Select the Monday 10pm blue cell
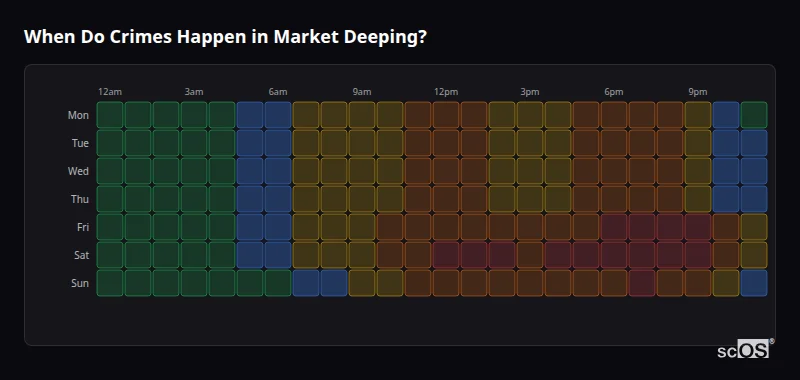The width and height of the screenshot is (800, 380). pyautogui.click(x=726, y=115)
